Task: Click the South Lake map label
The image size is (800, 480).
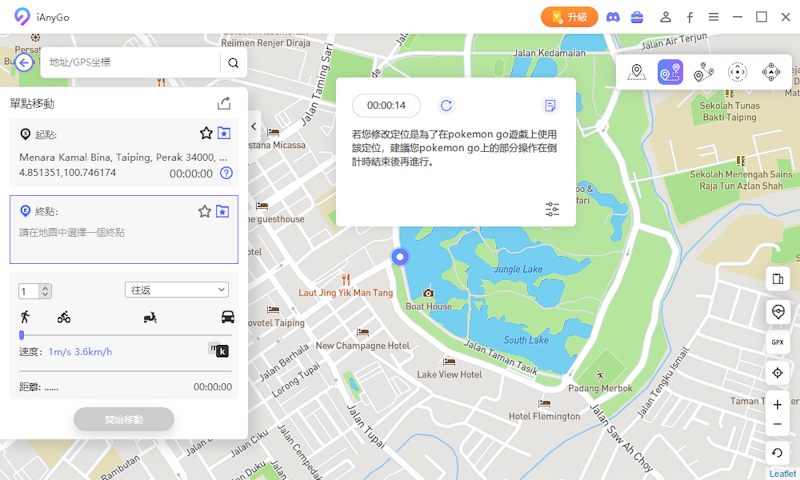Action: (526, 340)
